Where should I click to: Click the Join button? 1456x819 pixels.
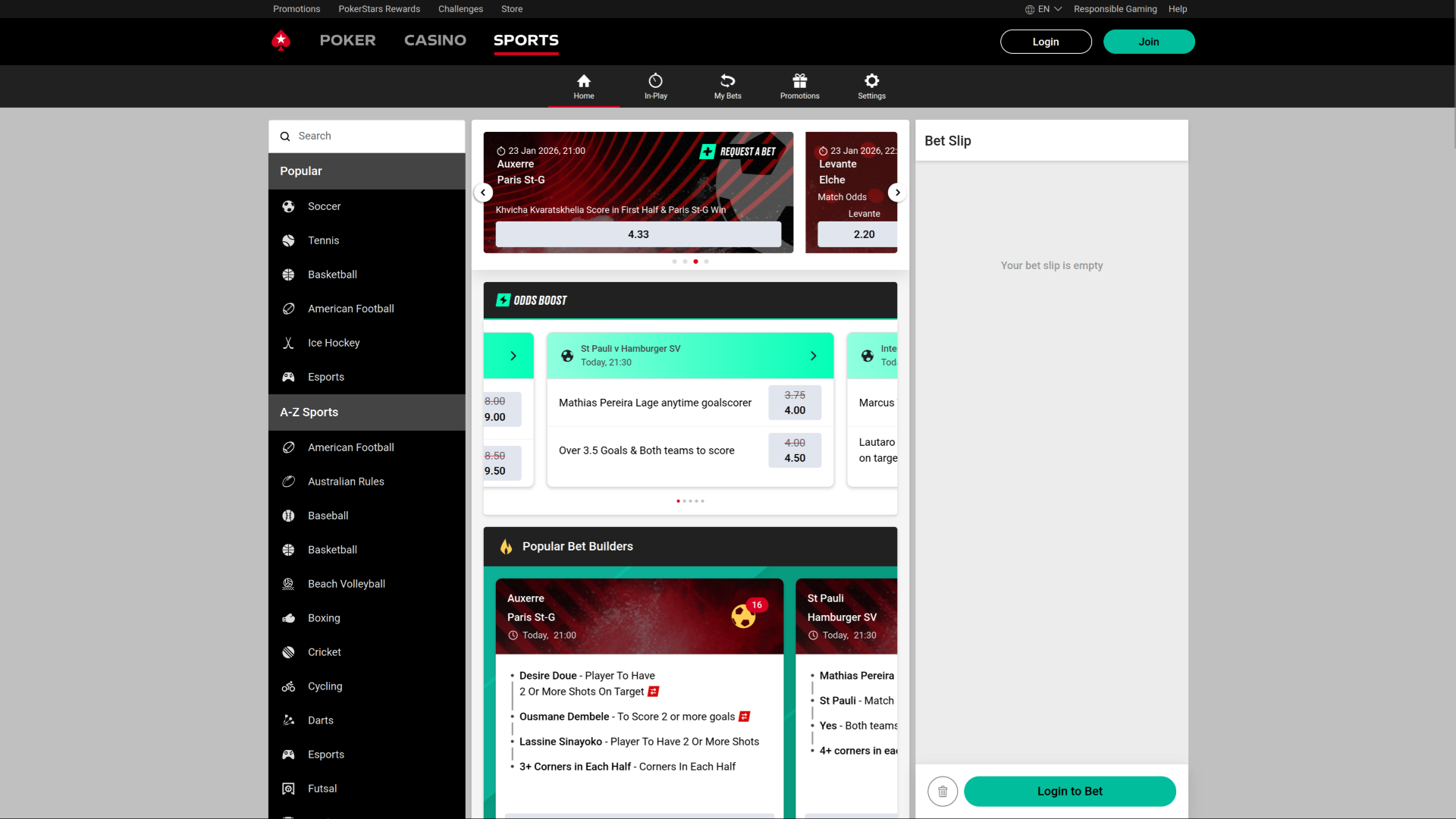(x=1149, y=42)
